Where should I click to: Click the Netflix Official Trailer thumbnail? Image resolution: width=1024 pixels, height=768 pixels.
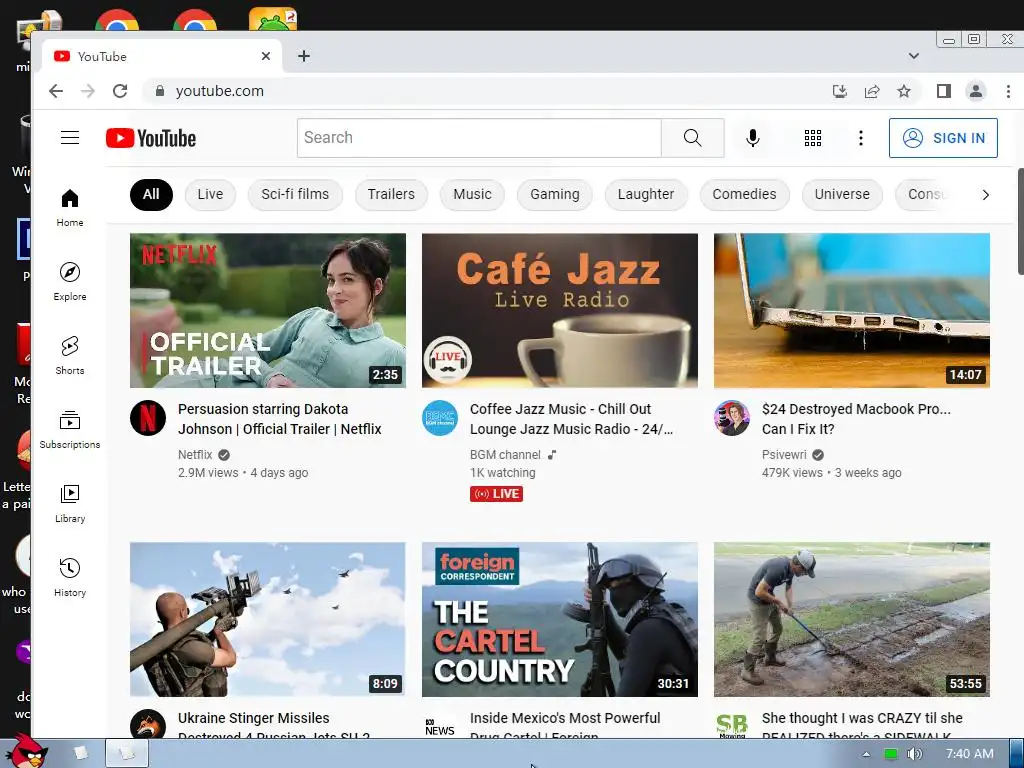coord(268,311)
